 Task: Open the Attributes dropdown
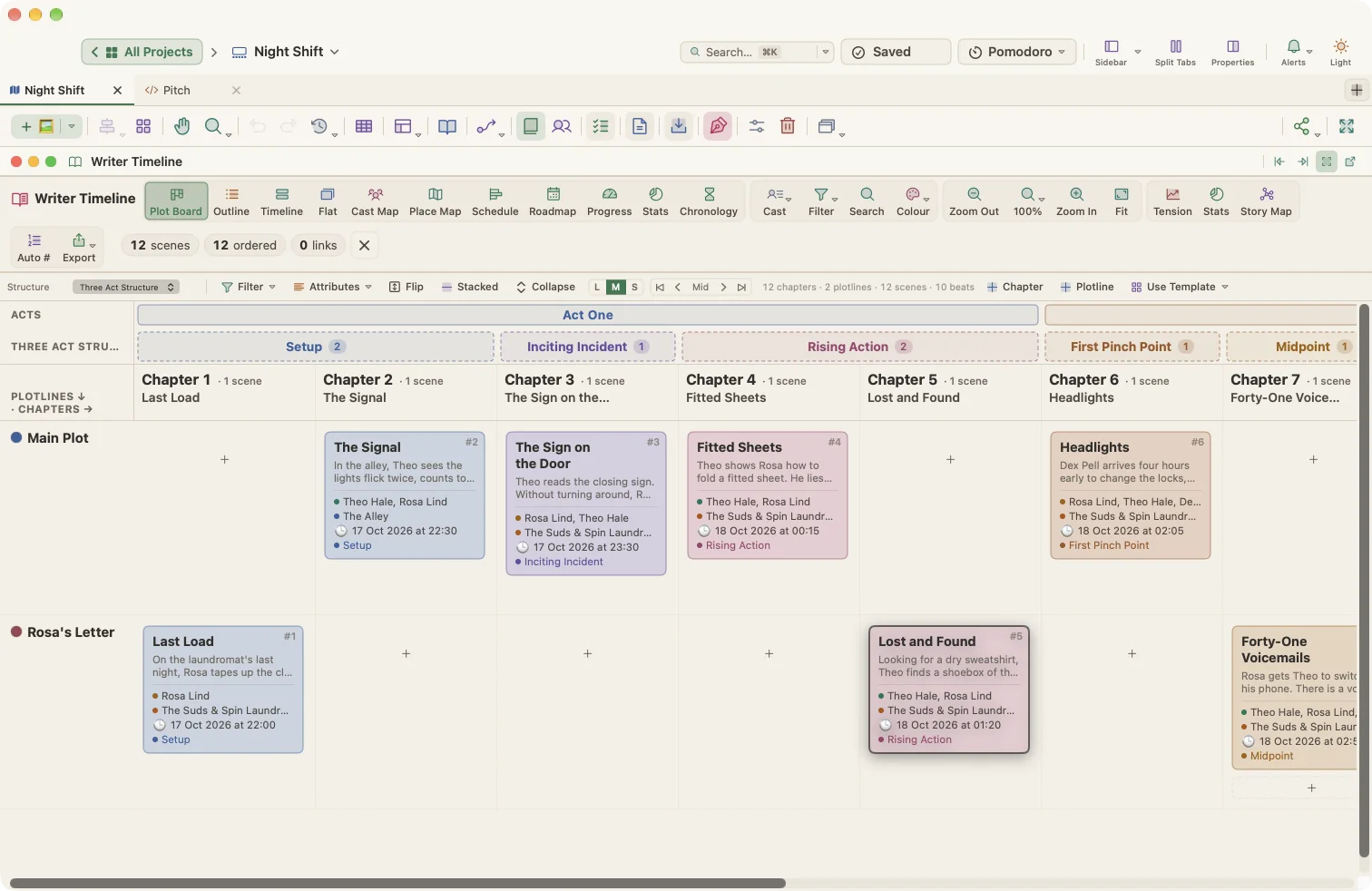333,287
